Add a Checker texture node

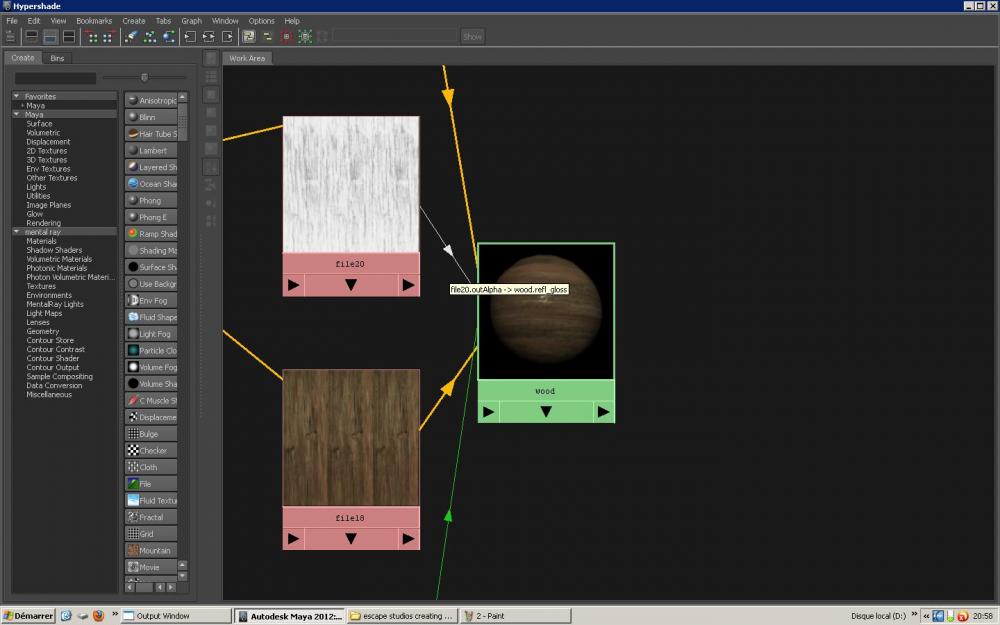[150, 451]
